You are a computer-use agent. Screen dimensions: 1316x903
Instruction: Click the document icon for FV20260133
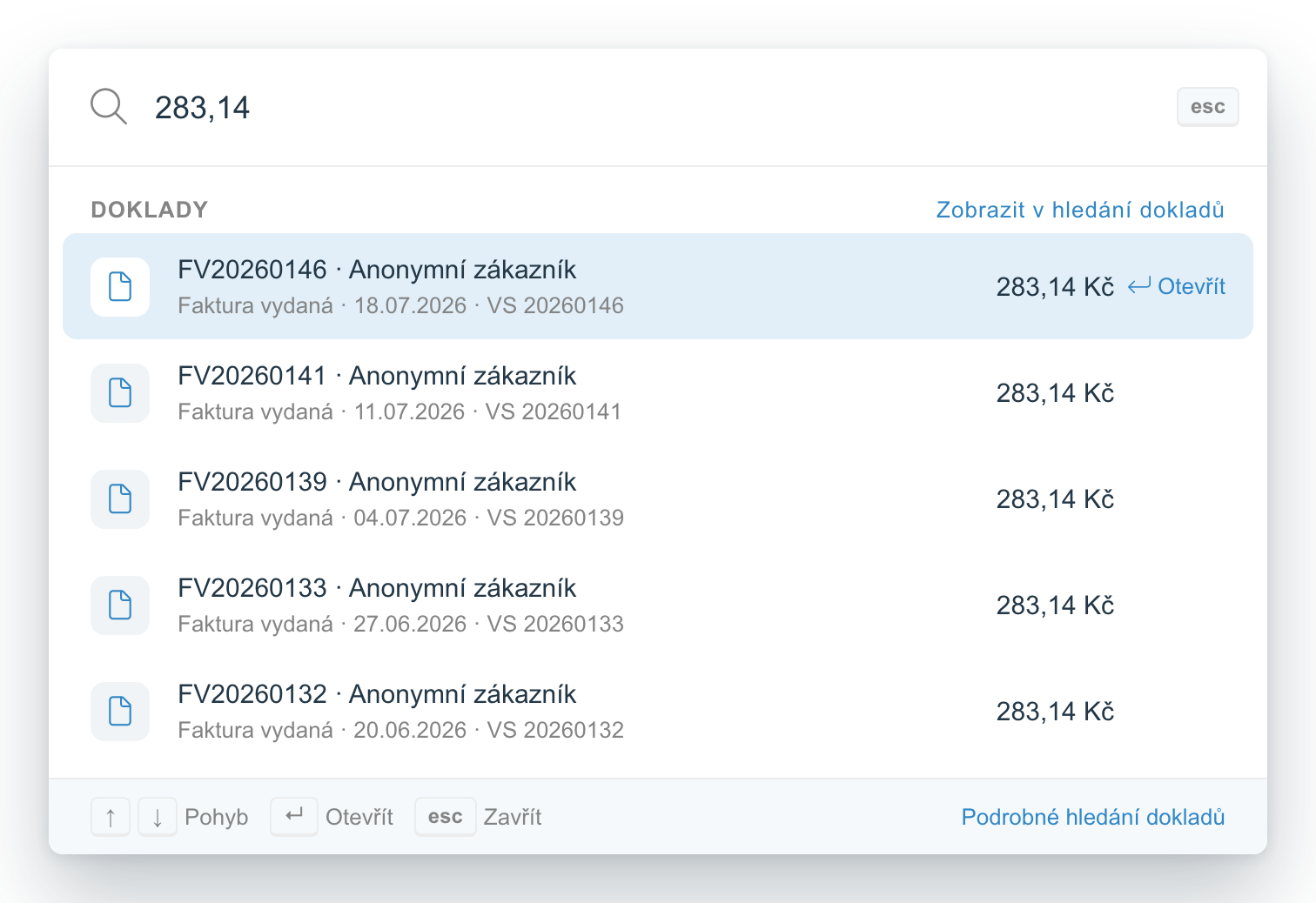click(120, 605)
